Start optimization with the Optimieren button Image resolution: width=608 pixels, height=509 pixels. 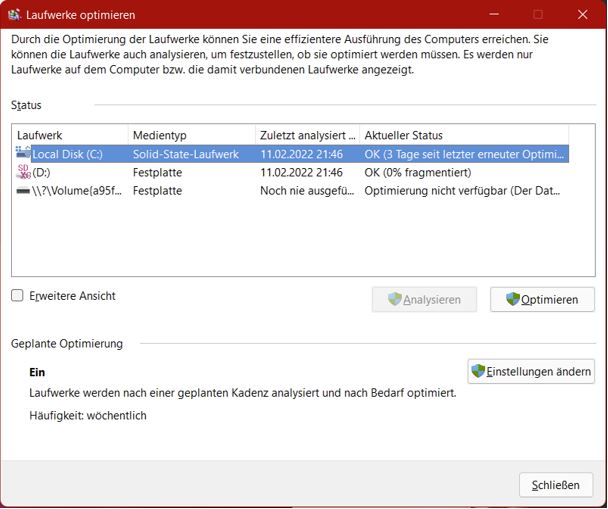click(543, 299)
